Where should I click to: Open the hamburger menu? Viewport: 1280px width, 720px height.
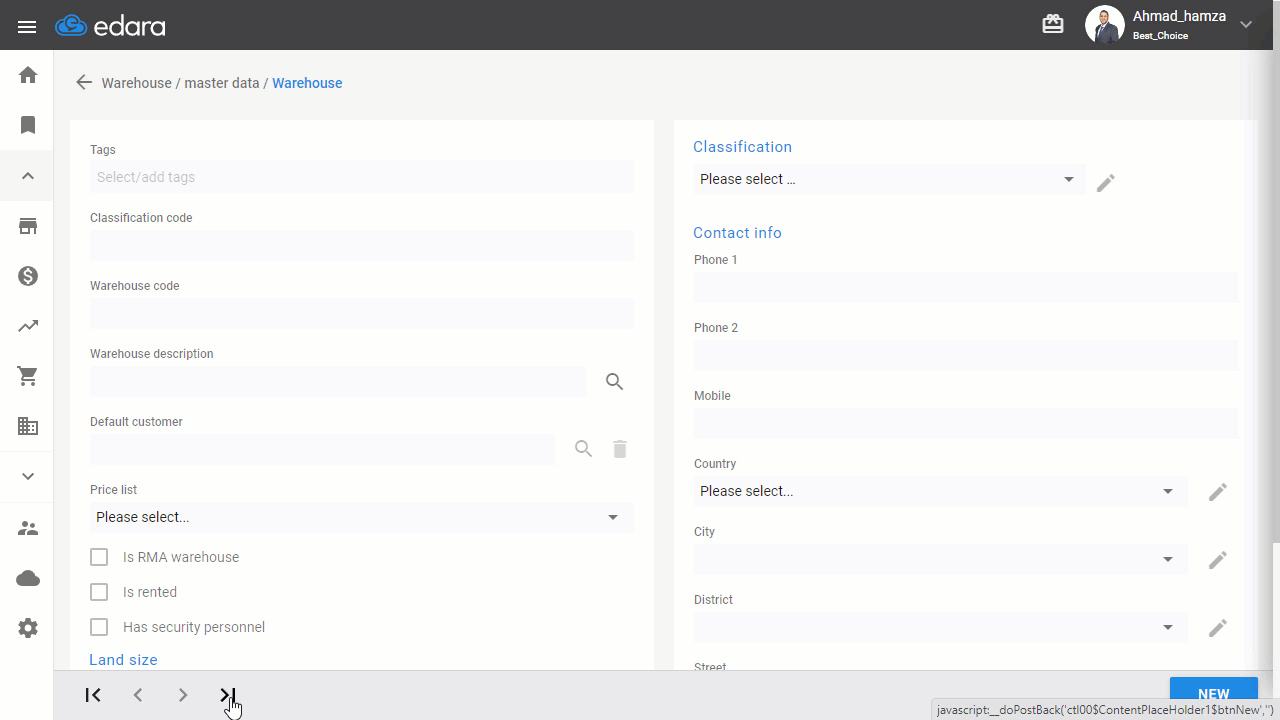(27, 26)
